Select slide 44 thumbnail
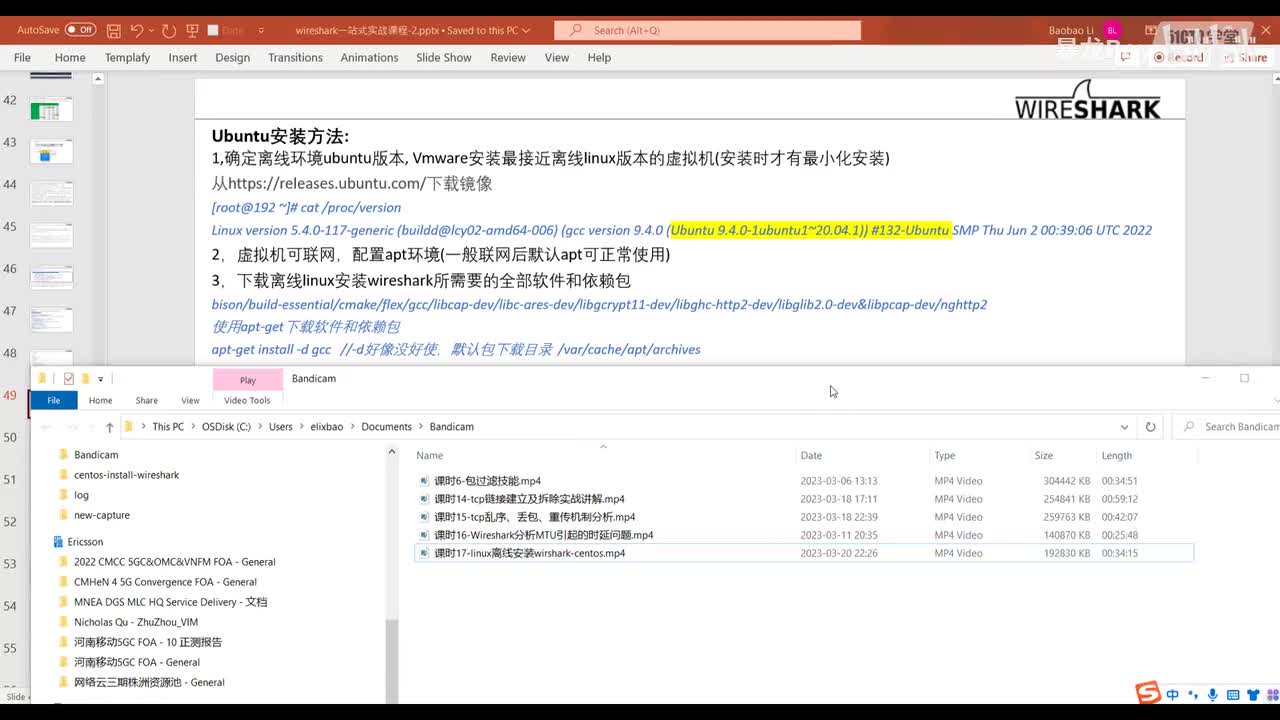 (52, 193)
